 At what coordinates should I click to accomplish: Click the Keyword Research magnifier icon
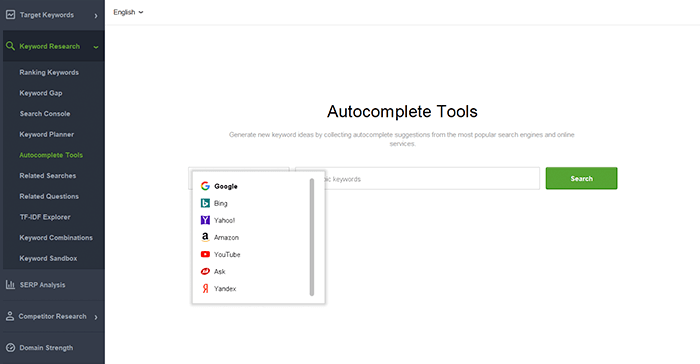pyautogui.click(x=10, y=46)
